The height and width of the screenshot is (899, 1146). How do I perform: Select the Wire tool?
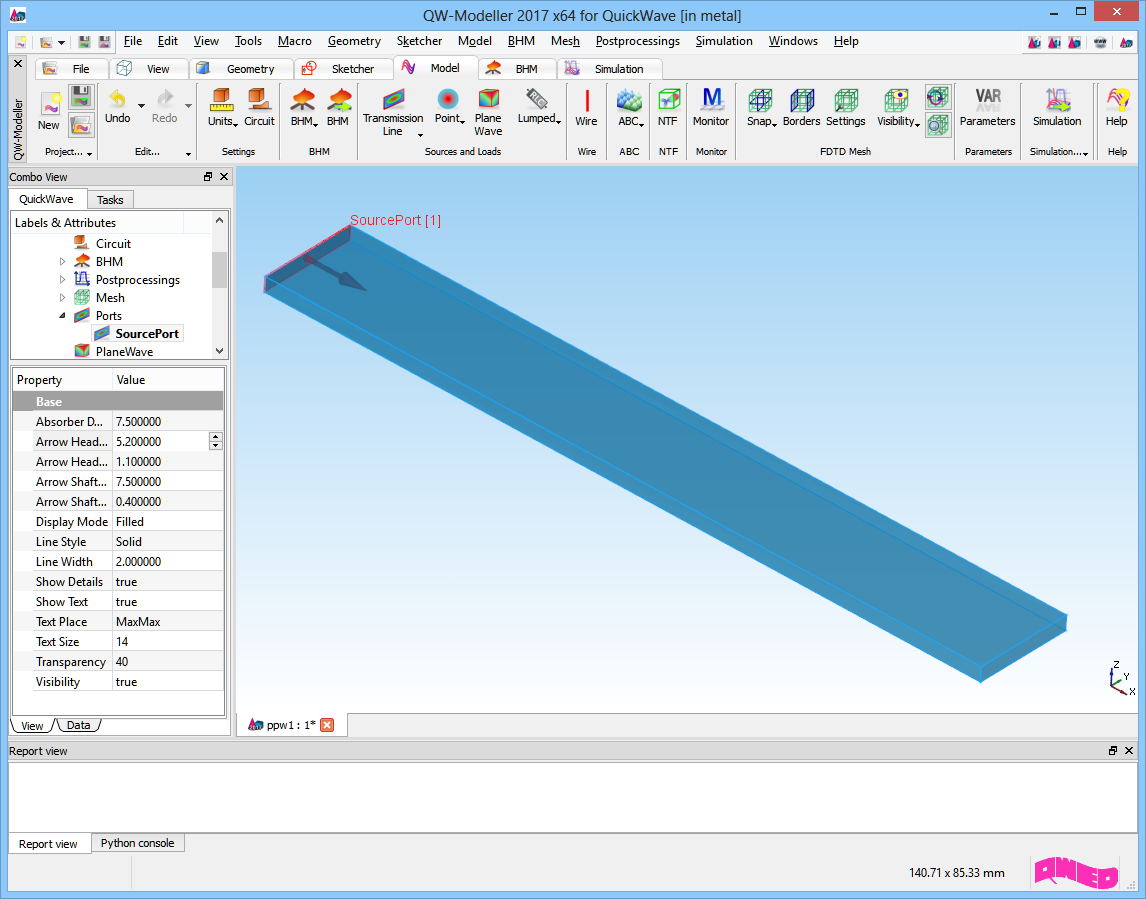click(586, 107)
